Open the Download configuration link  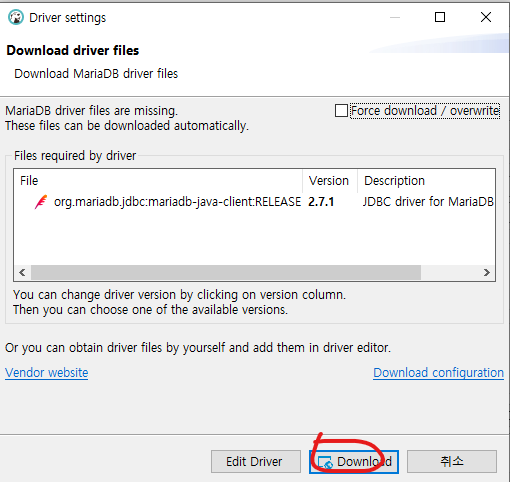[x=438, y=373]
